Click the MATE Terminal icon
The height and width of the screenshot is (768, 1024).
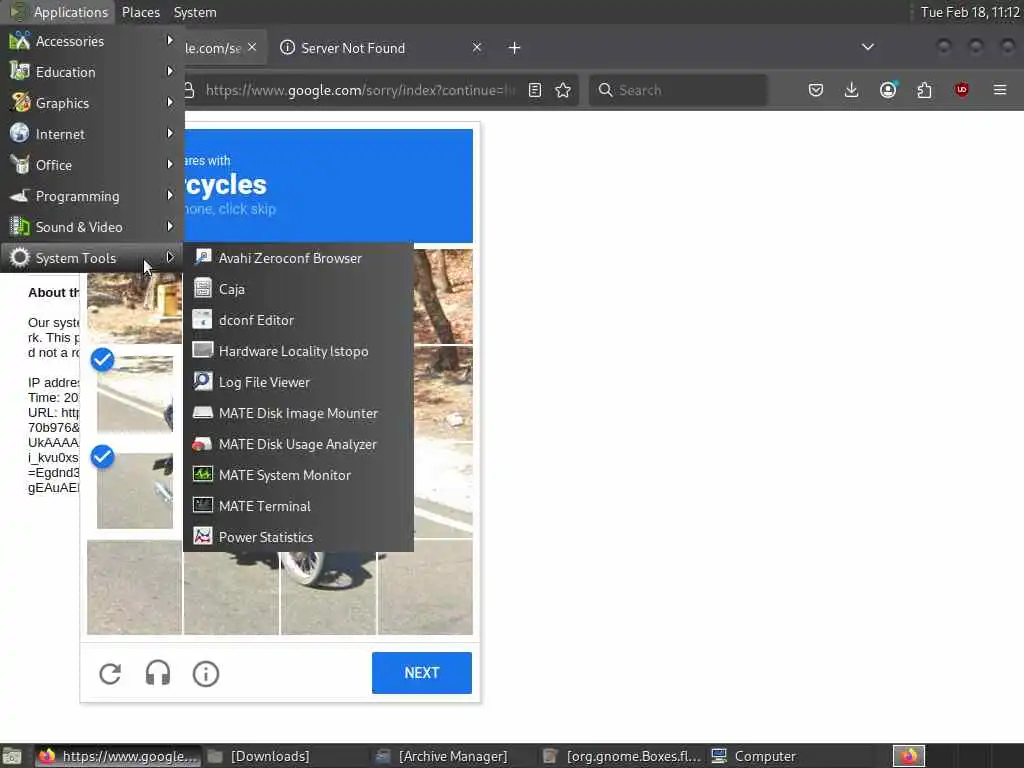coord(202,505)
